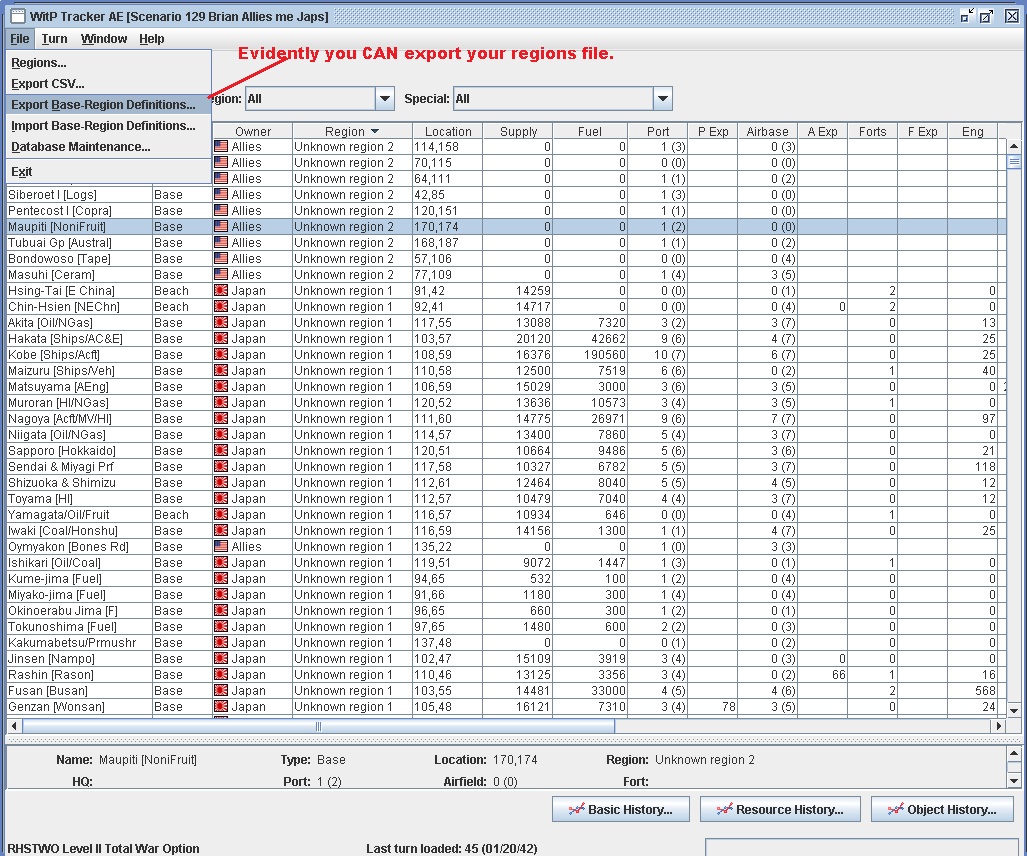The width and height of the screenshot is (1027, 856).
Task: Click Allies flag icon in Tubuai Gp row
Action: point(221,242)
